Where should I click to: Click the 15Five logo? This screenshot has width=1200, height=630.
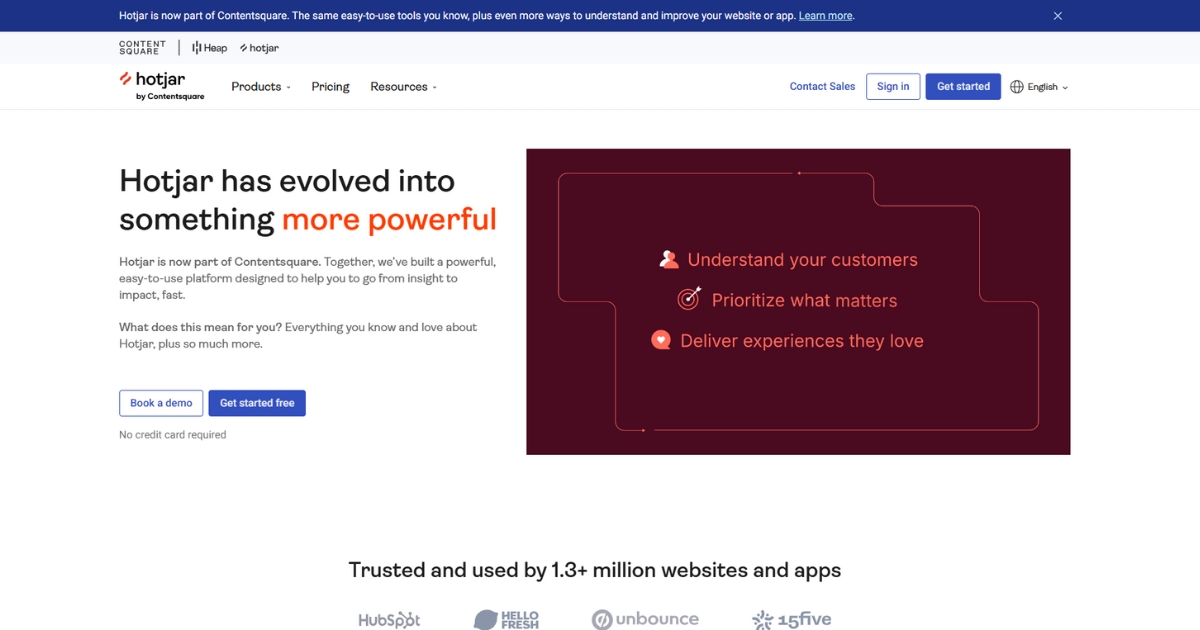791,620
